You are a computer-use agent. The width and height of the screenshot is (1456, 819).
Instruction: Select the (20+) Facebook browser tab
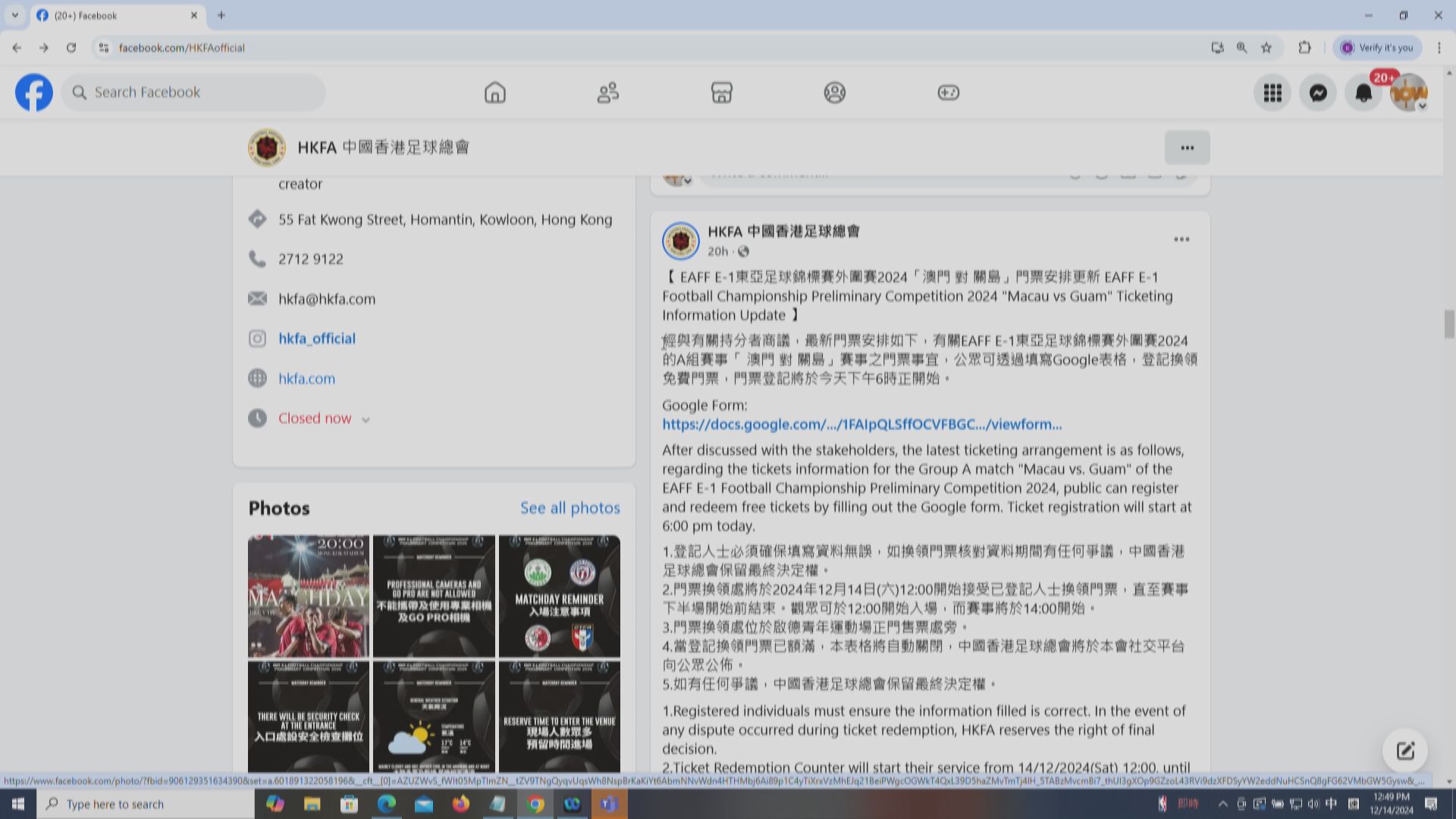pyautogui.click(x=114, y=15)
